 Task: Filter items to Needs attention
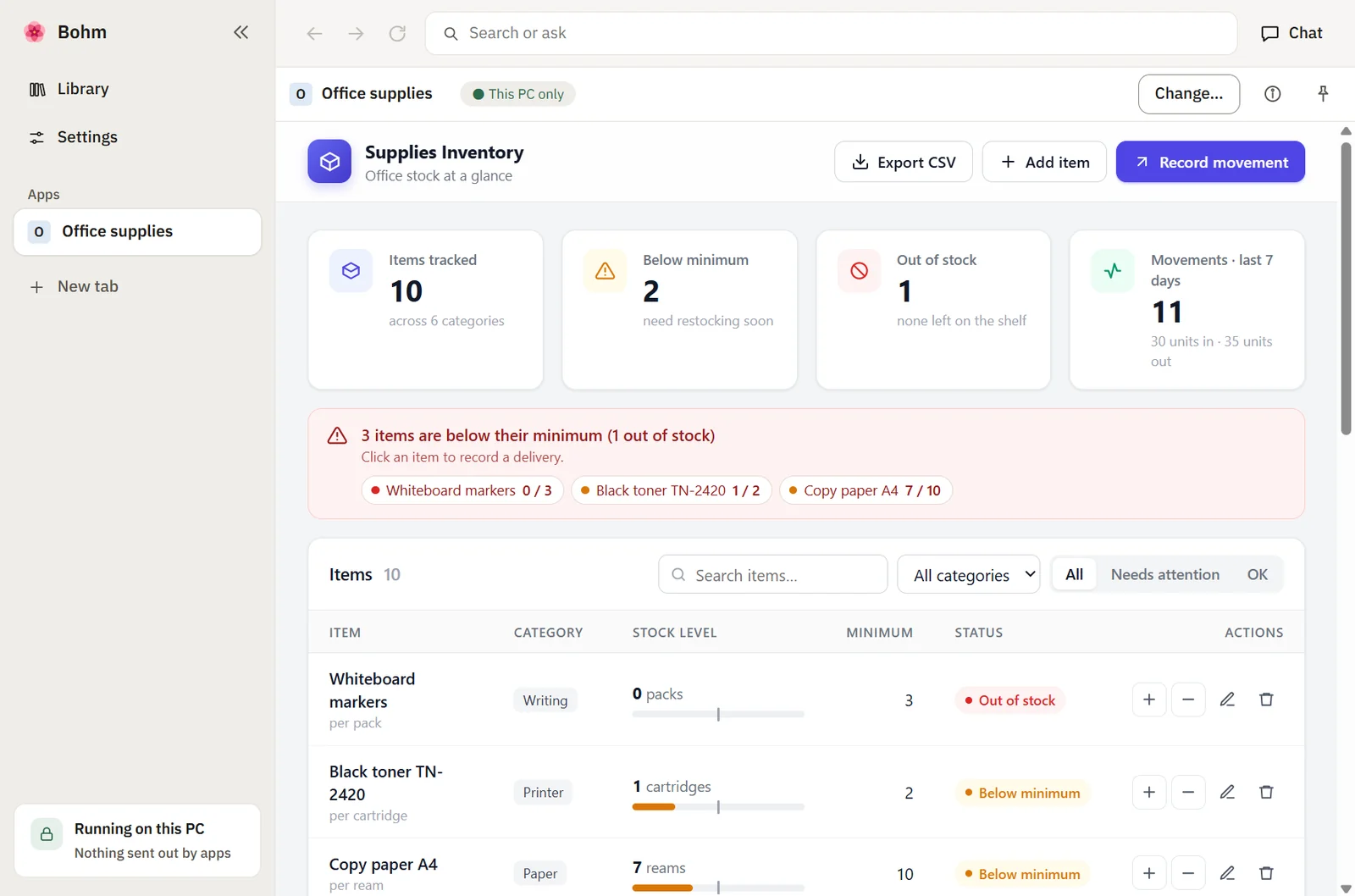click(1164, 574)
